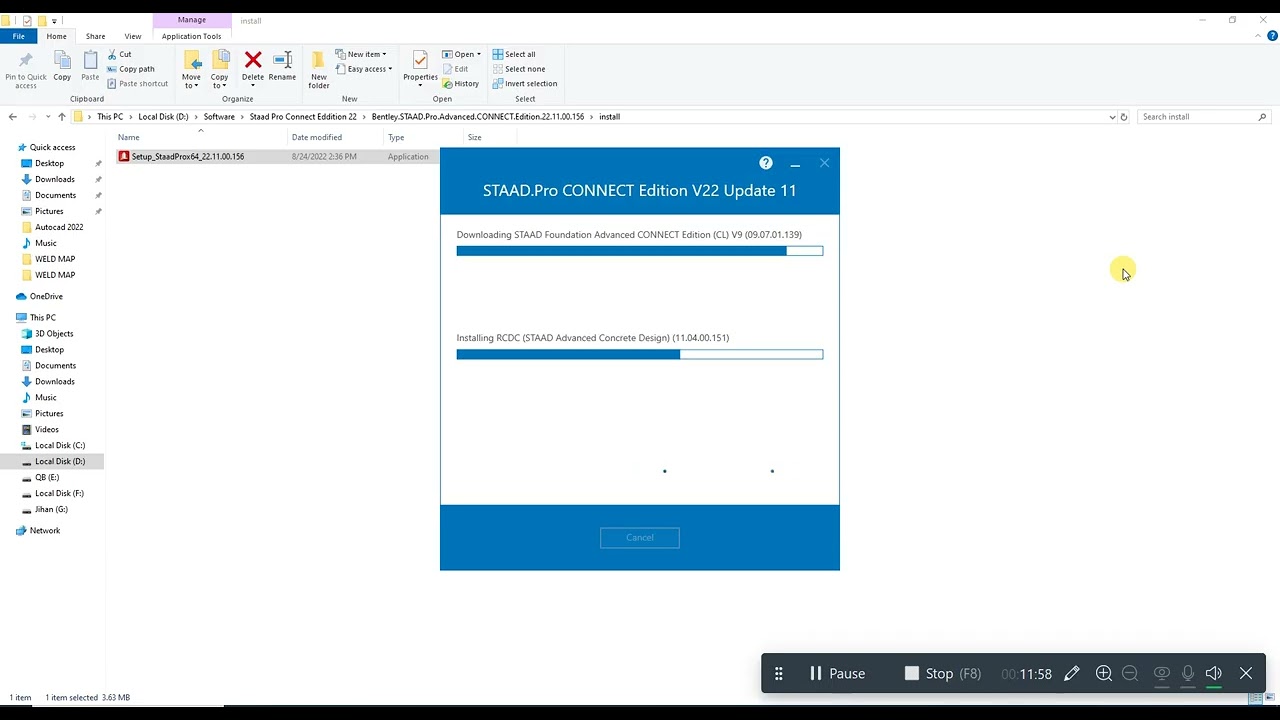Click the Software breadcrumb in the address bar
The image size is (1280, 720).
(x=219, y=117)
